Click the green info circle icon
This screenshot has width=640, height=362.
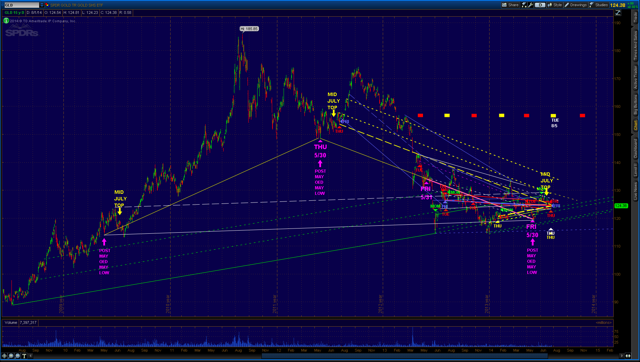6,21
